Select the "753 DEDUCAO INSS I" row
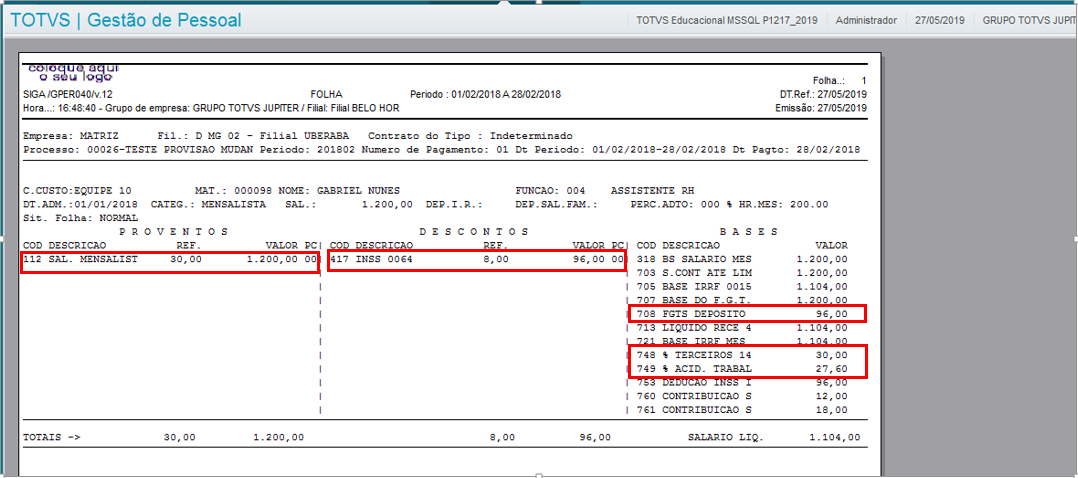This screenshot has width=1078, height=478. tap(742, 383)
